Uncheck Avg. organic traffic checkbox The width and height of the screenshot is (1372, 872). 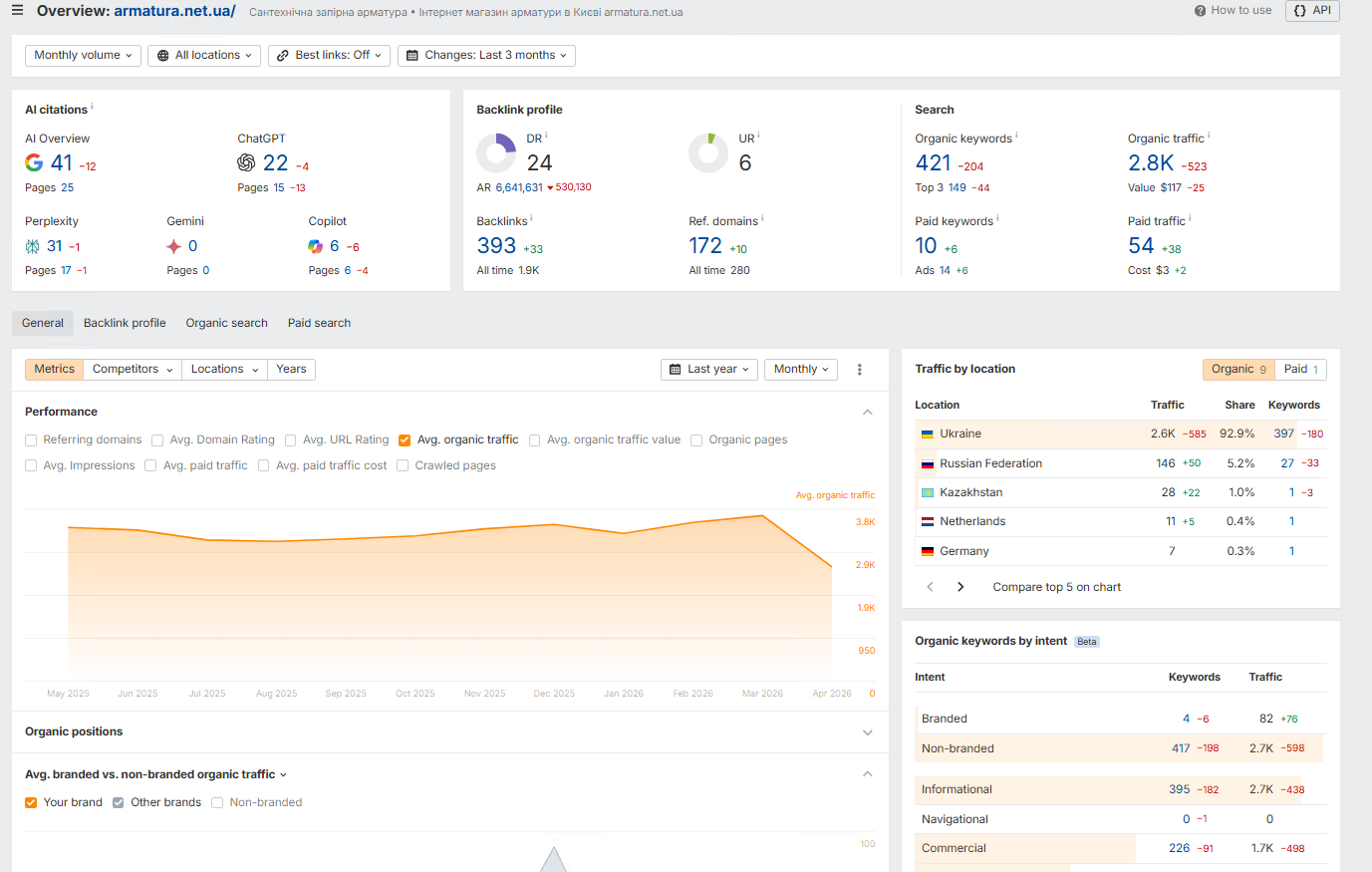pyautogui.click(x=405, y=440)
